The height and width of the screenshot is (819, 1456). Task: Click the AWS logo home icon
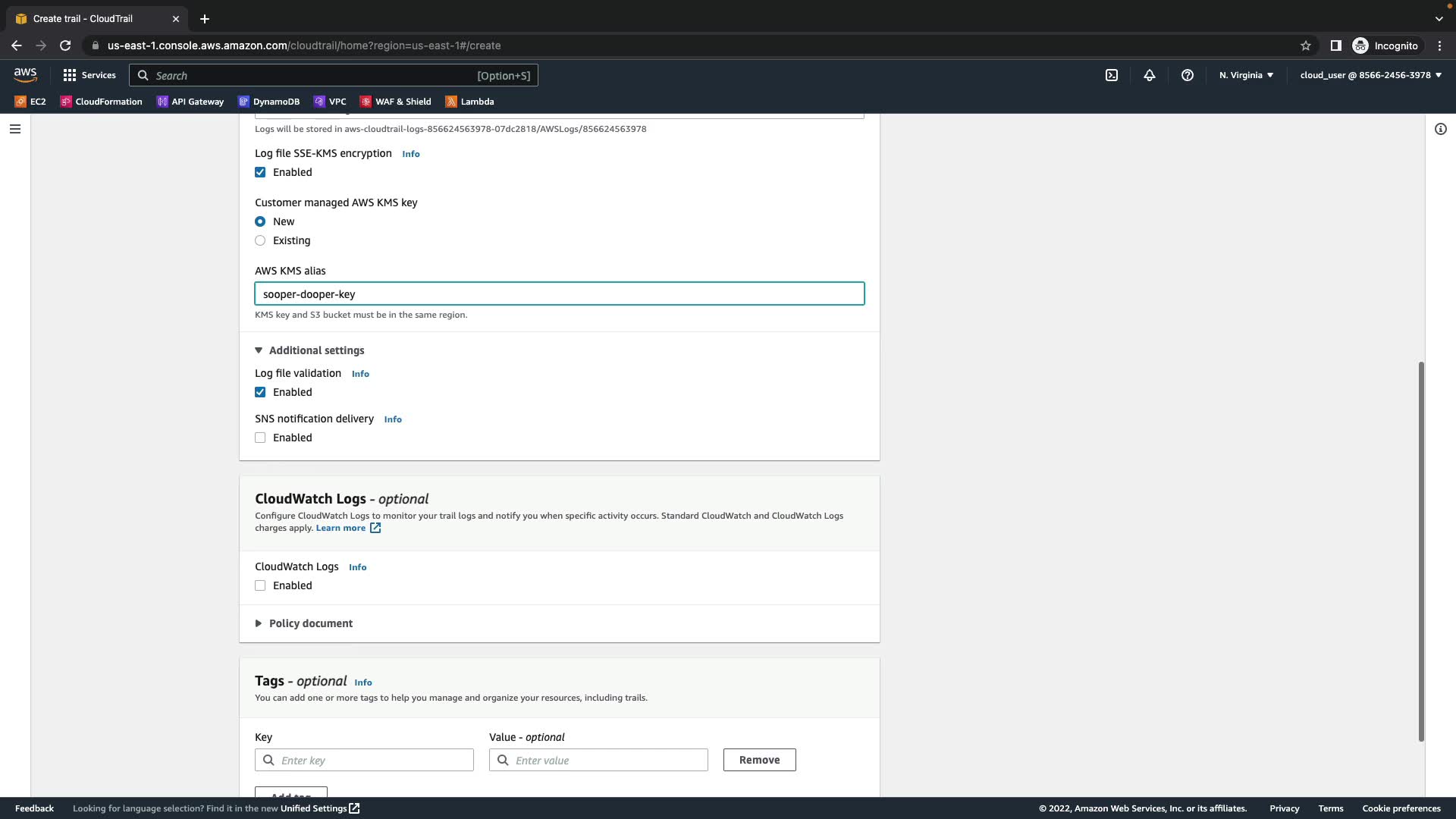pyautogui.click(x=25, y=74)
